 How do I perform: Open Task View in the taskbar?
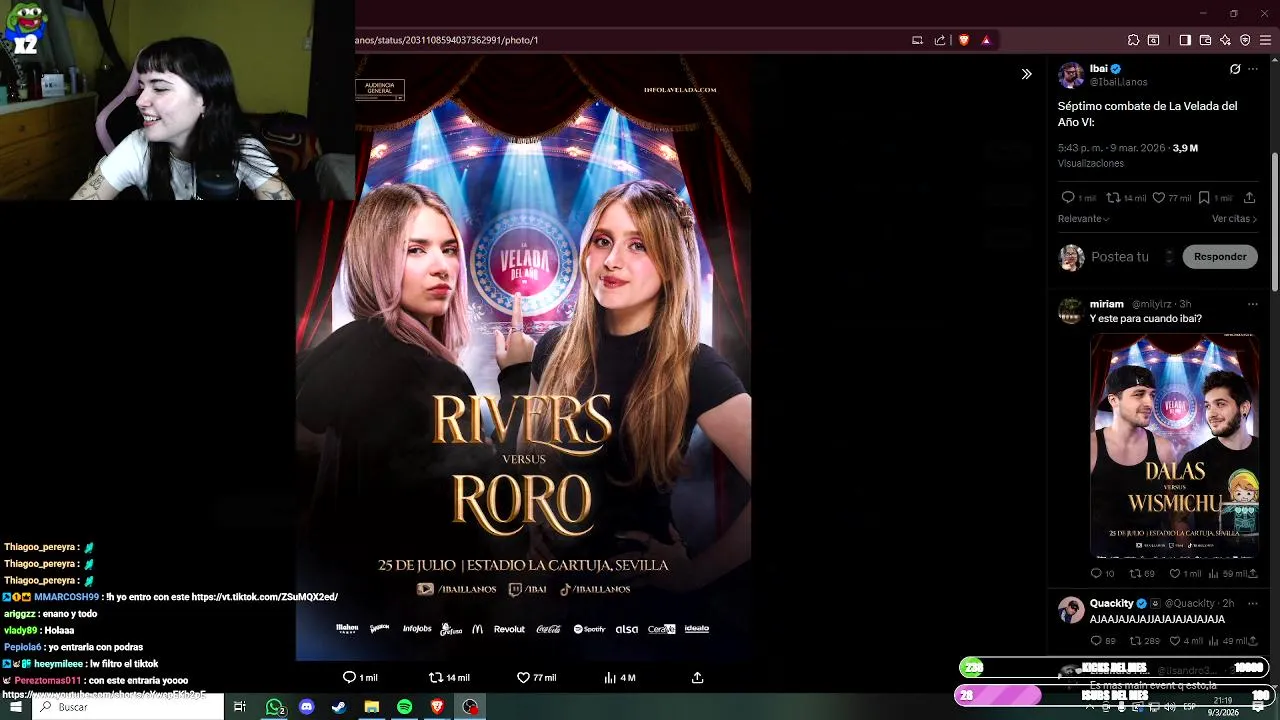pyautogui.click(x=240, y=707)
